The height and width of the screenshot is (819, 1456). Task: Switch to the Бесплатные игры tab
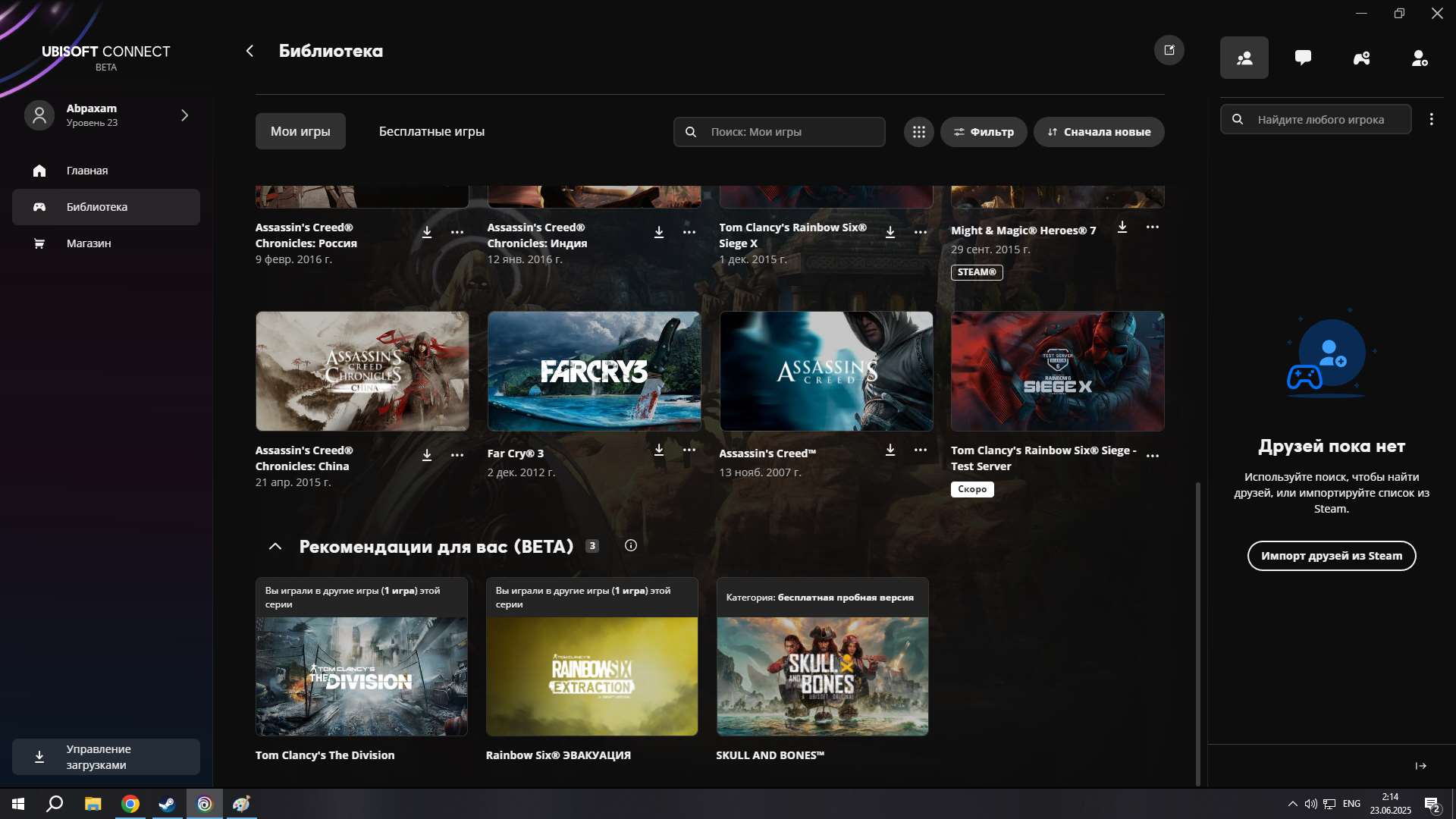tap(431, 130)
